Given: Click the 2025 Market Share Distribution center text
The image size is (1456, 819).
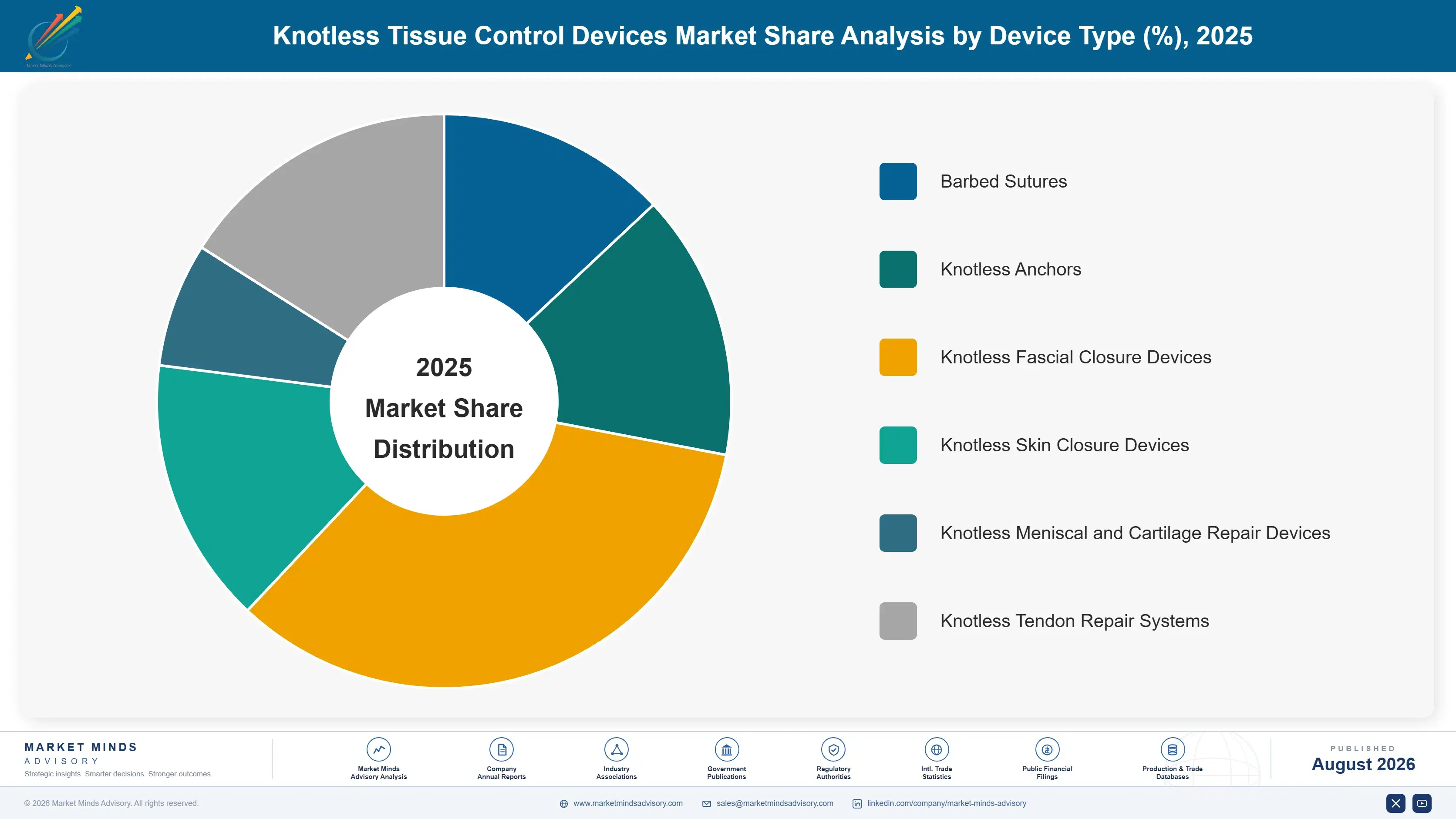Looking at the screenshot, I should point(444,408).
